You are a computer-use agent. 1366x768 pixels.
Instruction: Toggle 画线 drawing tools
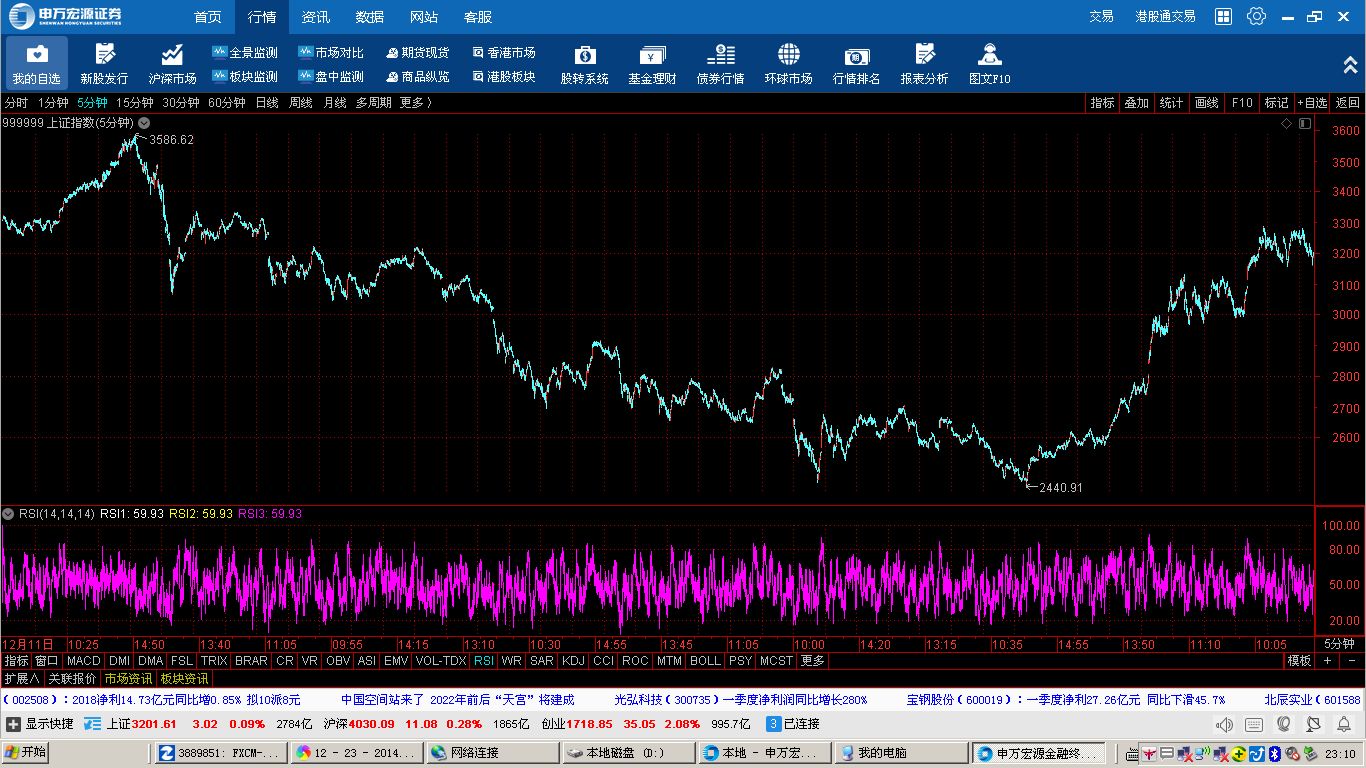click(1207, 102)
